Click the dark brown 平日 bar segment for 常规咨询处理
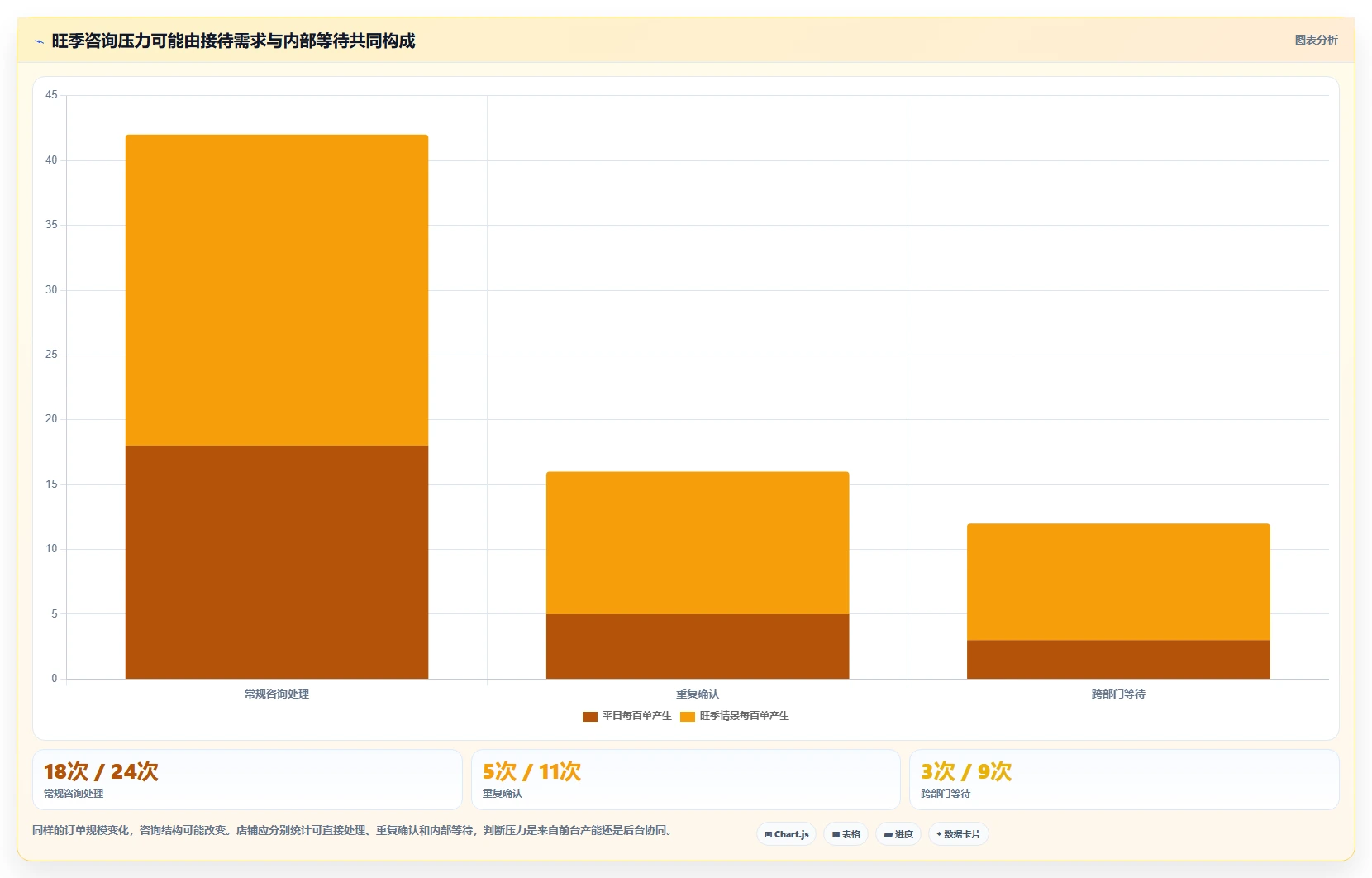 [277, 562]
